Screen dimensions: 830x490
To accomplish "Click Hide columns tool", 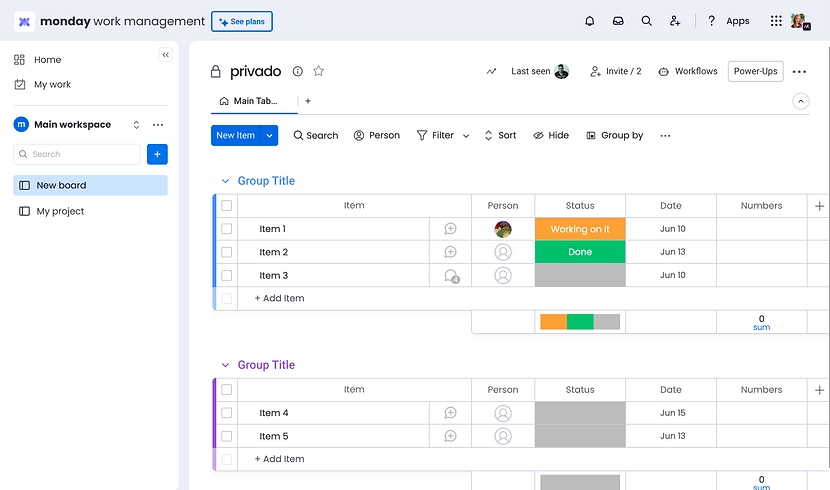I will pos(551,135).
